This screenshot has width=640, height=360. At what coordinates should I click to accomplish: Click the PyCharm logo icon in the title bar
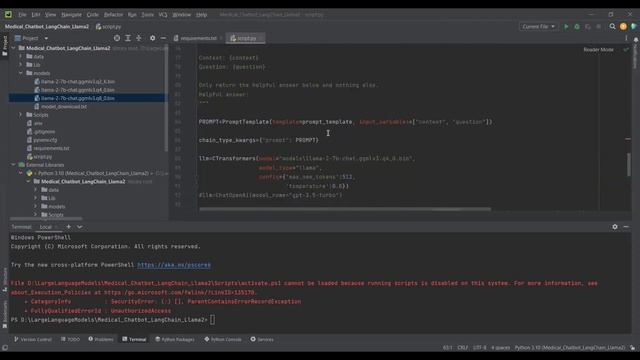(x=8, y=15)
